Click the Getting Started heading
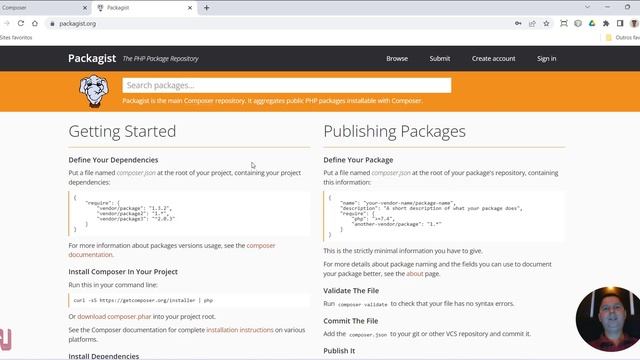The height and width of the screenshot is (360, 640). pos(122,131)
